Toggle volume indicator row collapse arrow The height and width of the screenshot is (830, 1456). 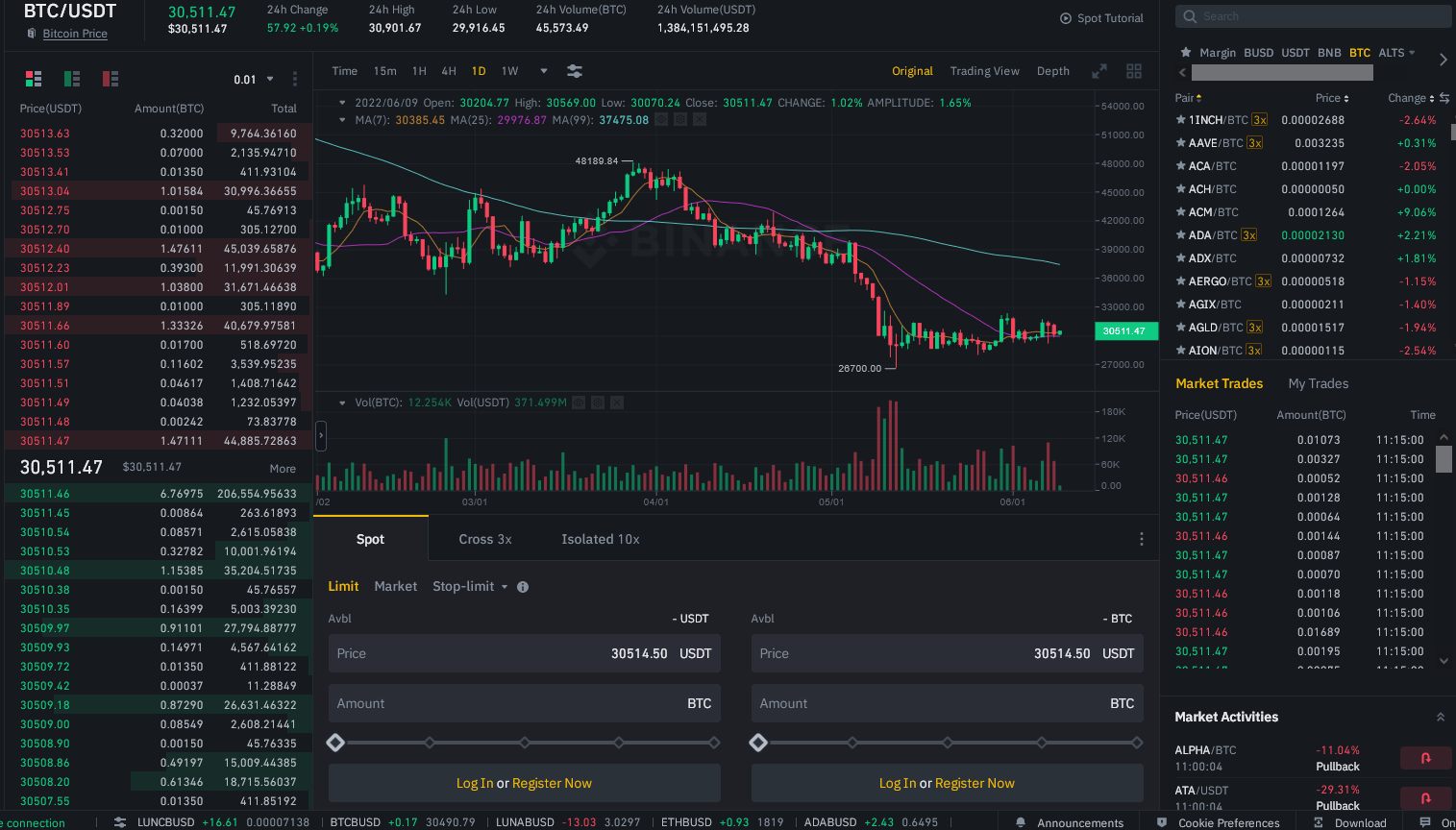coord(343,403)
